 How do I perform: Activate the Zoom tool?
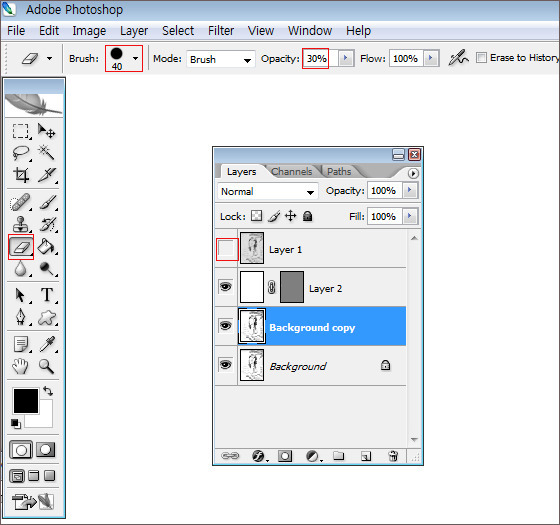tap(47, 366)
